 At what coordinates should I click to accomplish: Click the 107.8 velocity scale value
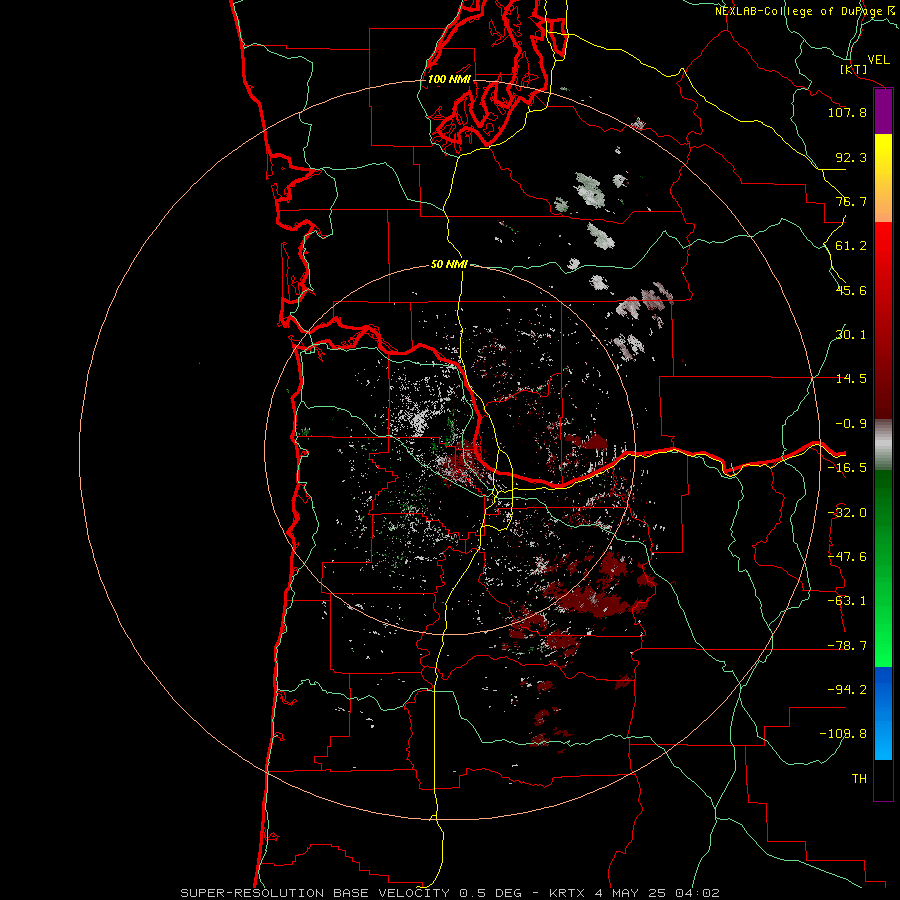[847, 112]
